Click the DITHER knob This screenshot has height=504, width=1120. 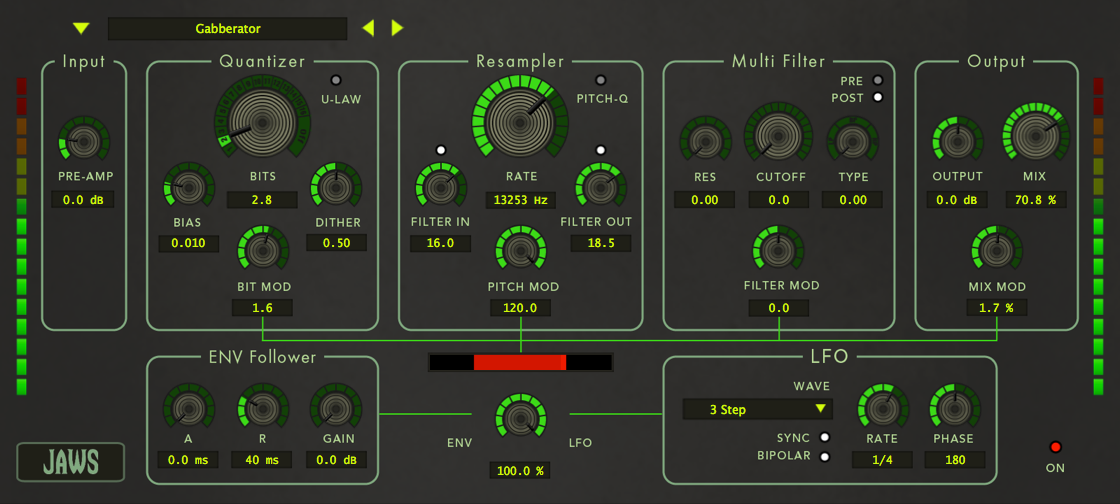336,187
